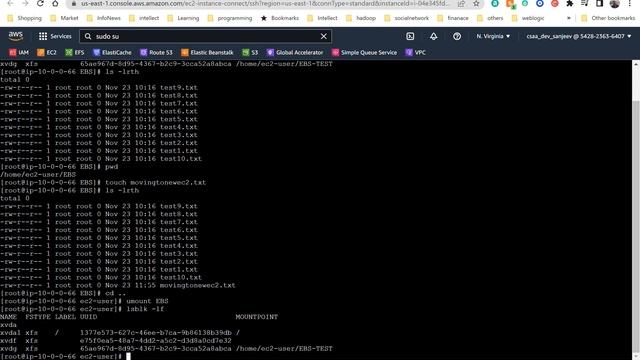Open the Shopping bookmarks folder
640x360 pixels.
point(24,18)
